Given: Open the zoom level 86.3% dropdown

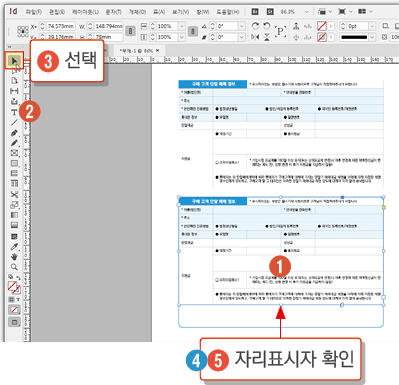Looking at the screenshot, I should pos(307,12).
